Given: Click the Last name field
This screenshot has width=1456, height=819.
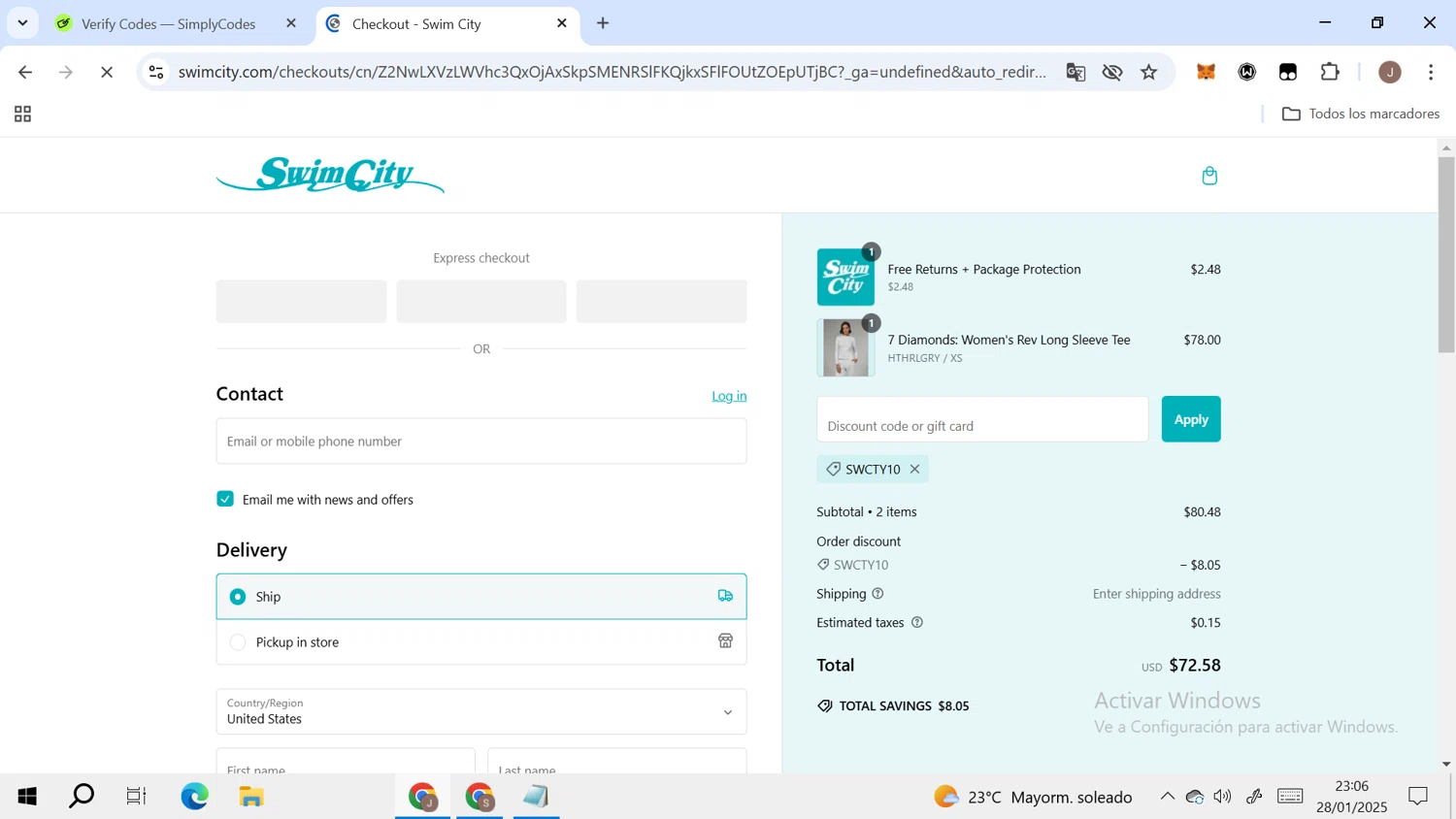Looking at the screenshot, I should 617,761.
